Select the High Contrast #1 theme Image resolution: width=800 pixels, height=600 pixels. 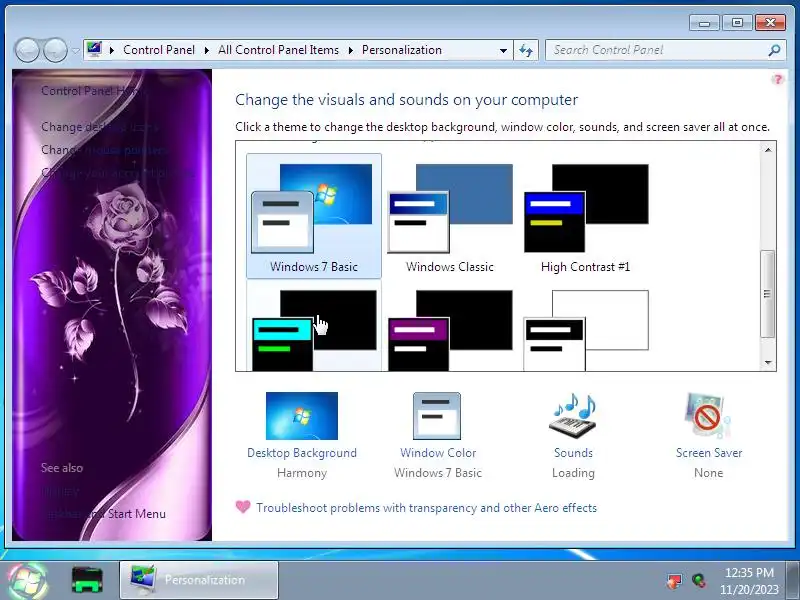click(586, 216)
